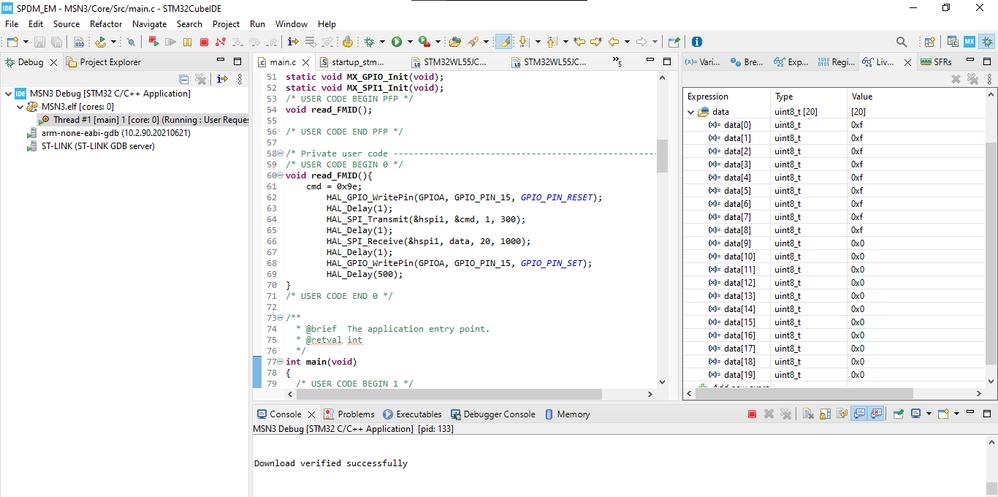The image size is (998, 497).
Task: Toggle Word Wrap in the Console toolbar
Action: click(x=842, y=414)
